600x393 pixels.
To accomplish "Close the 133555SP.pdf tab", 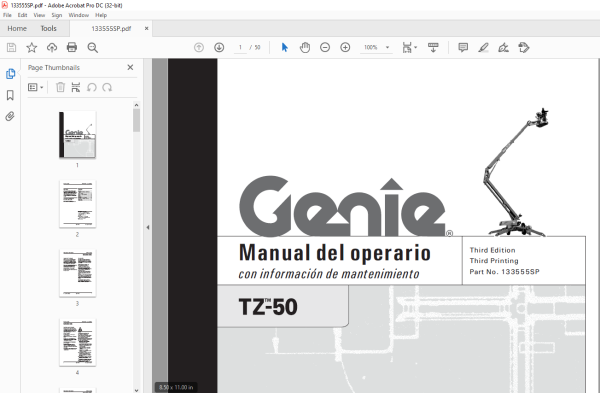I will pyautogui.click(x=147, y=28).
